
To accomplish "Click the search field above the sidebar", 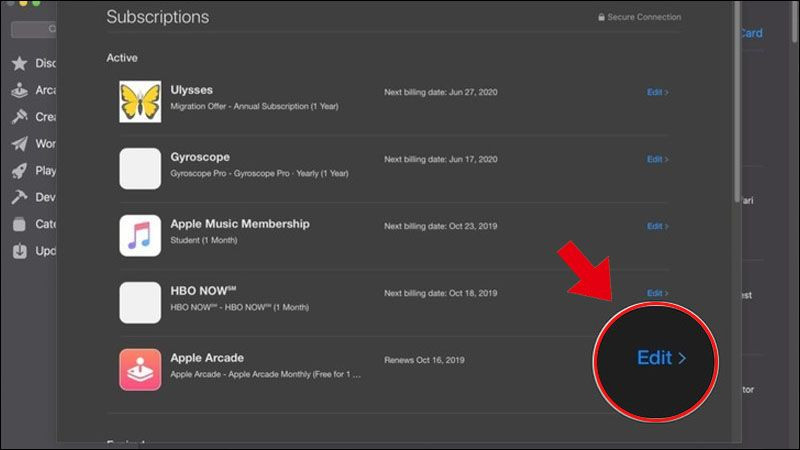I will [30, 29].
